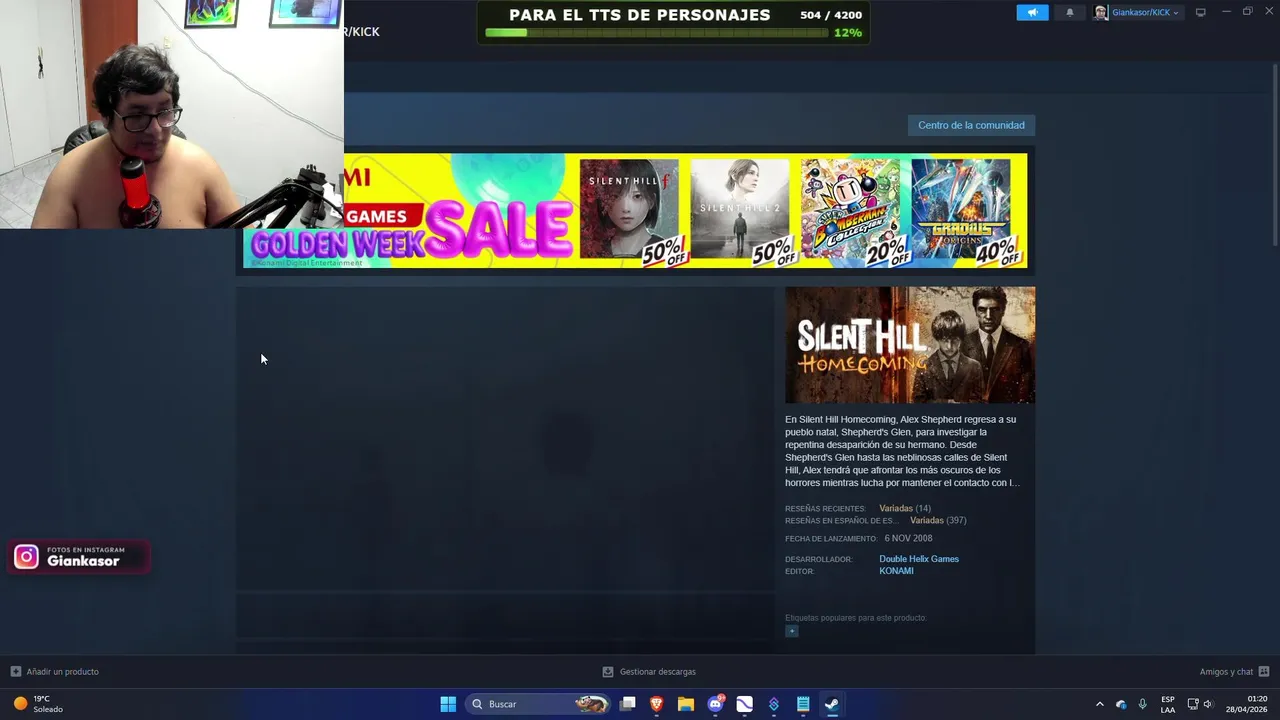Click Añadir un producto
Viewport: 1280px width, 720px height.
[x=54, y=672]
